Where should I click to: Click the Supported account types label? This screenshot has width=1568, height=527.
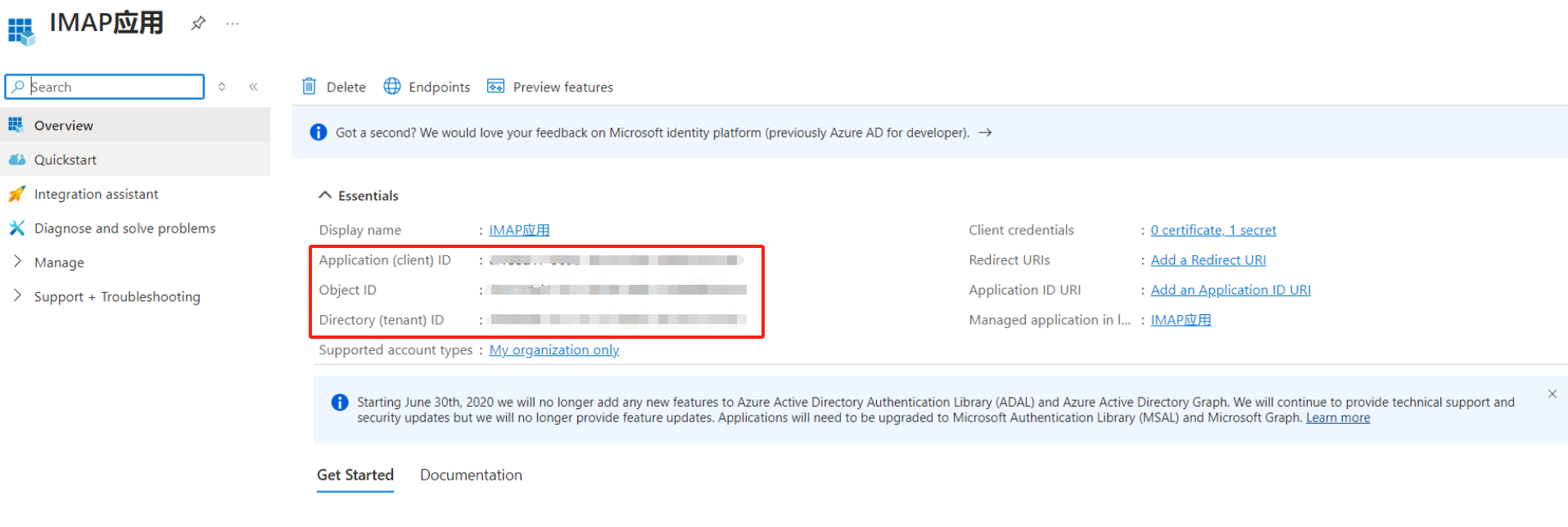[x=395, y=350]
